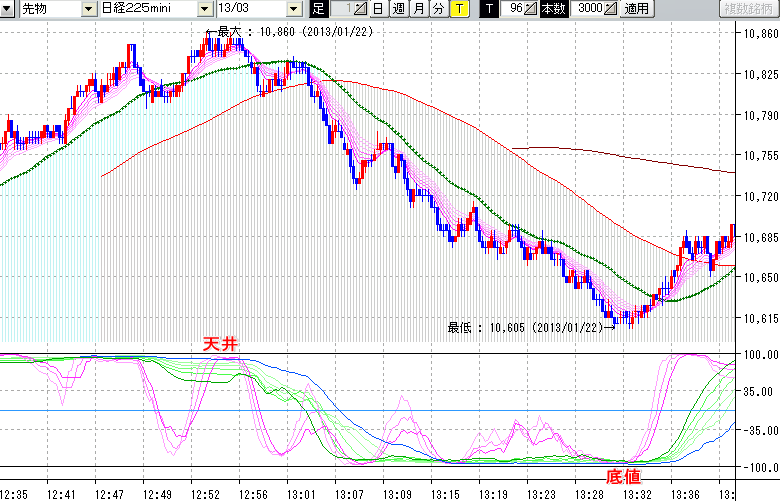The image size is (780, 501).
Task: Switch chart to 週 (weekly) bars
Action: tap(398, 9)
